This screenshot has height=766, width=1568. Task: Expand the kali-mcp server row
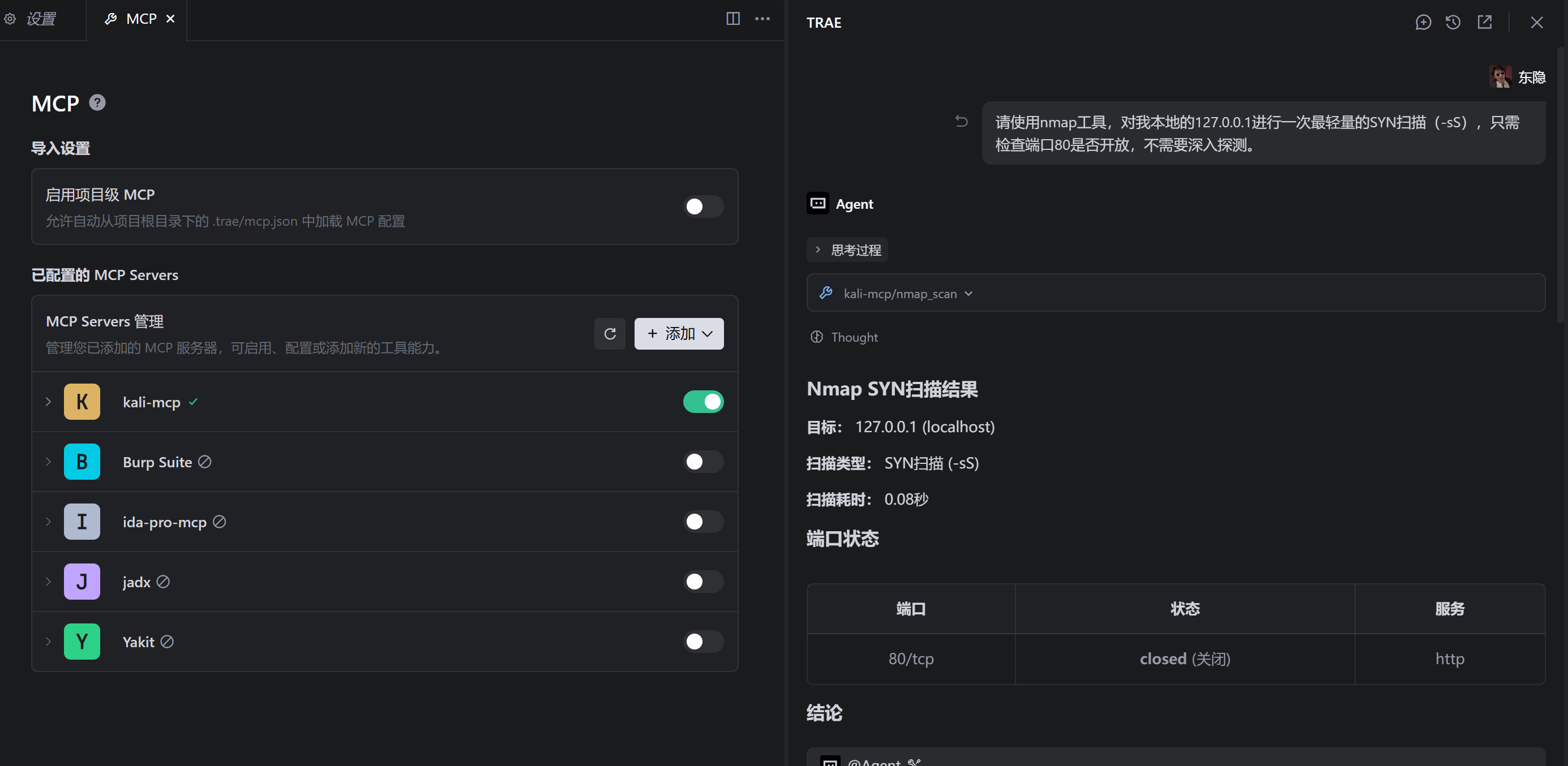click(x=48, y=402)
